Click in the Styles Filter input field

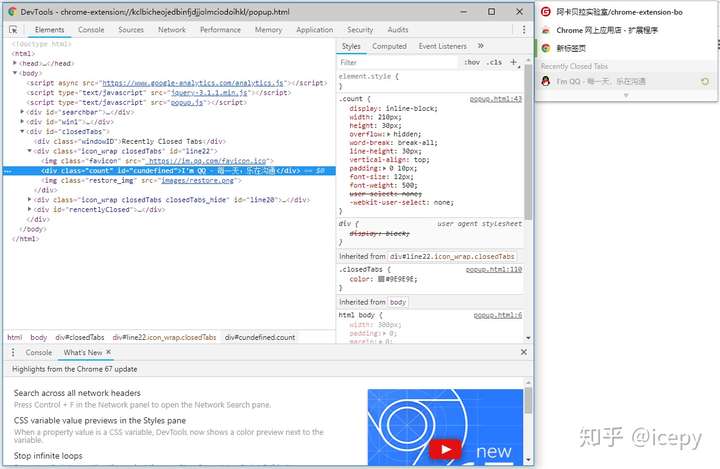[x=398, y=62]
